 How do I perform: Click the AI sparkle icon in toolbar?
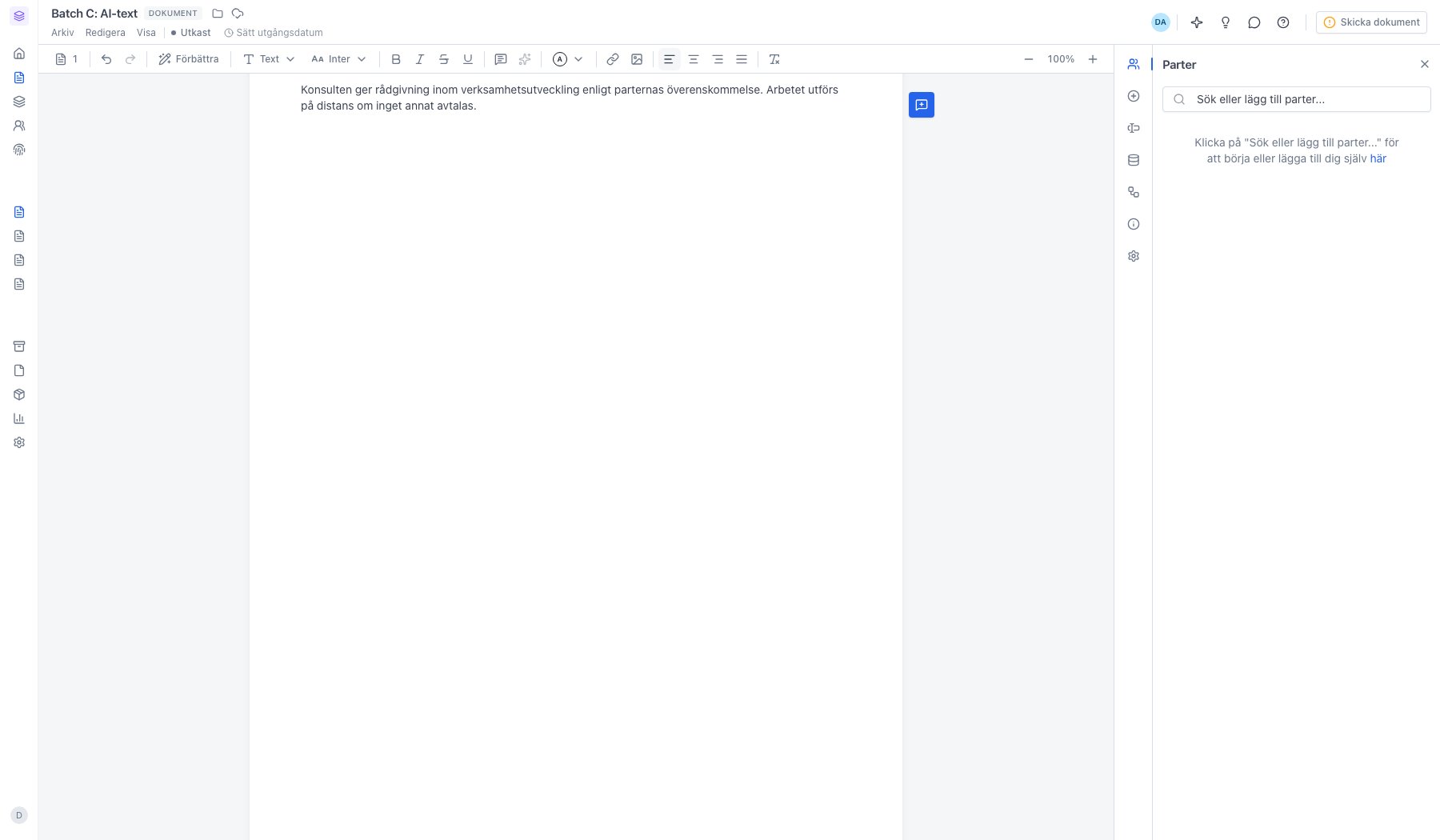coord(525,59)
